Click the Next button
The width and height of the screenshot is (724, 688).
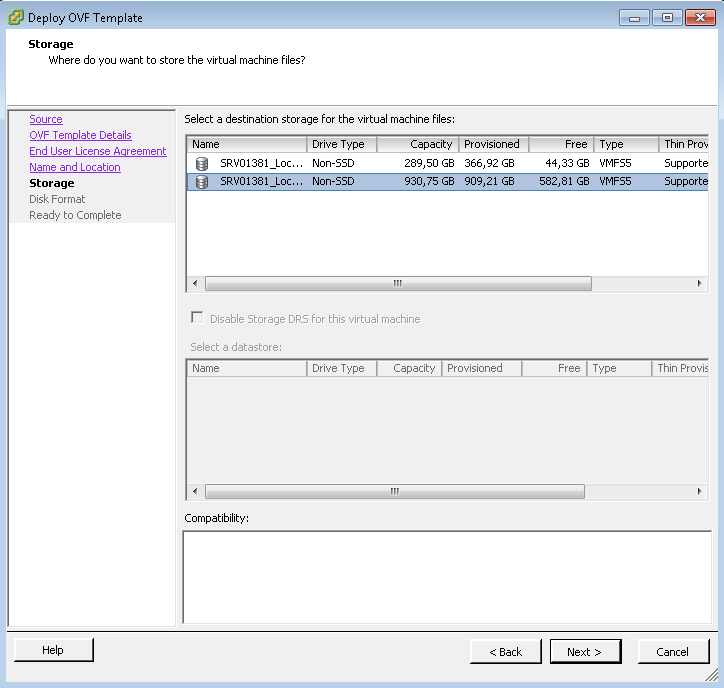[585, 651]
